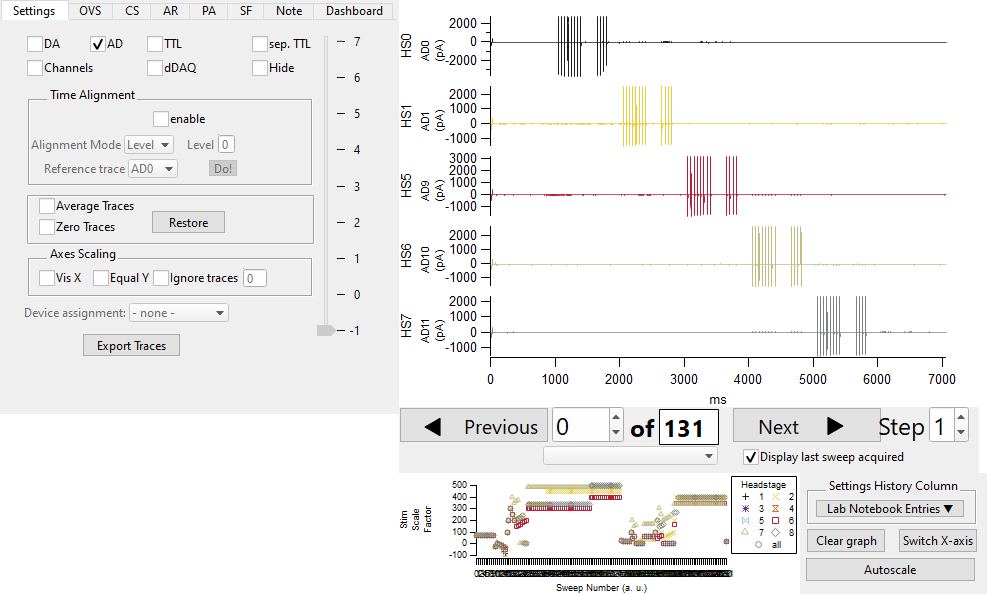Click the Export Traces button
This screenshot has width=987, height=594.
point(132,345)
